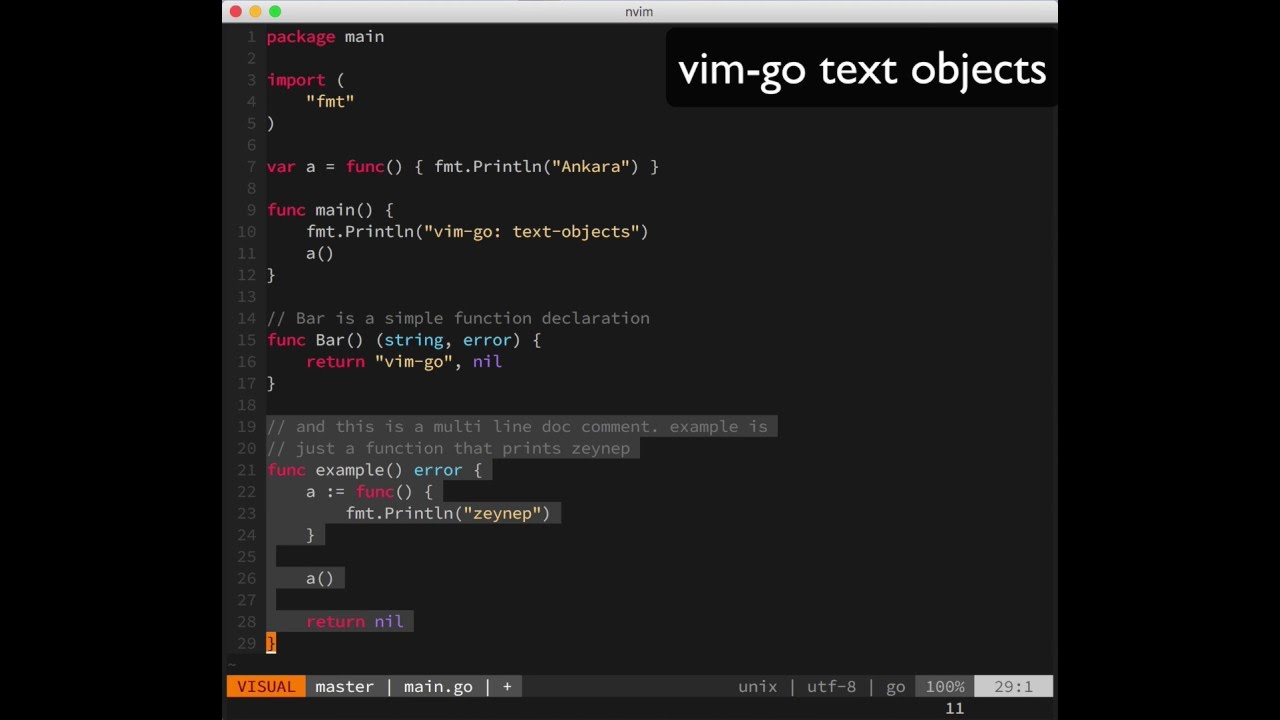Click the 'prints zeynep' comment line
The height and width of the screenshot is (720, 1280).
click(448, 449)
